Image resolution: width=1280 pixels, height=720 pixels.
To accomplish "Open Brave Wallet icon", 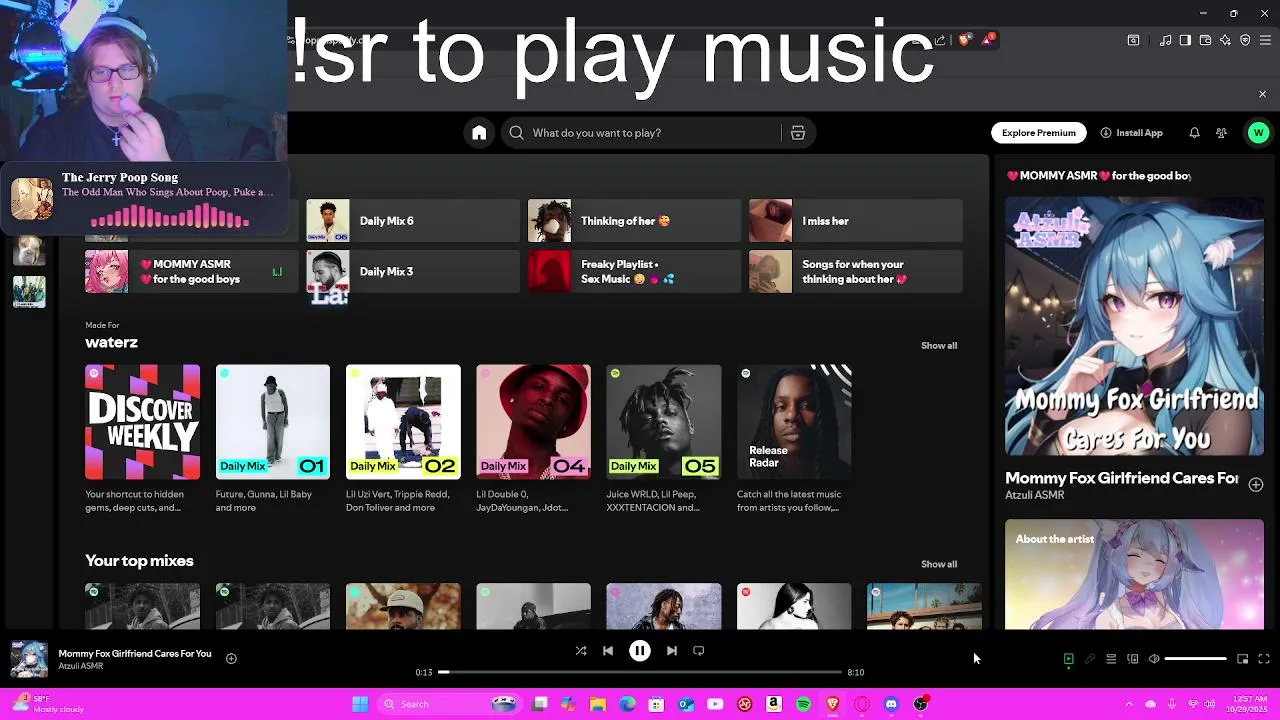I will point(1205,40).
